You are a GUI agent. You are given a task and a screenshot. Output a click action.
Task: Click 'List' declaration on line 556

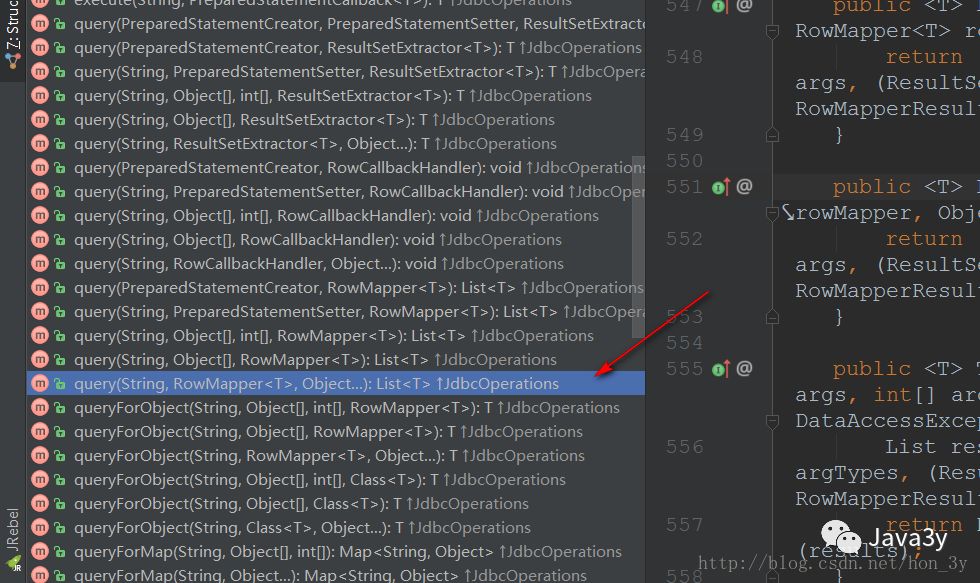(910, 447)
